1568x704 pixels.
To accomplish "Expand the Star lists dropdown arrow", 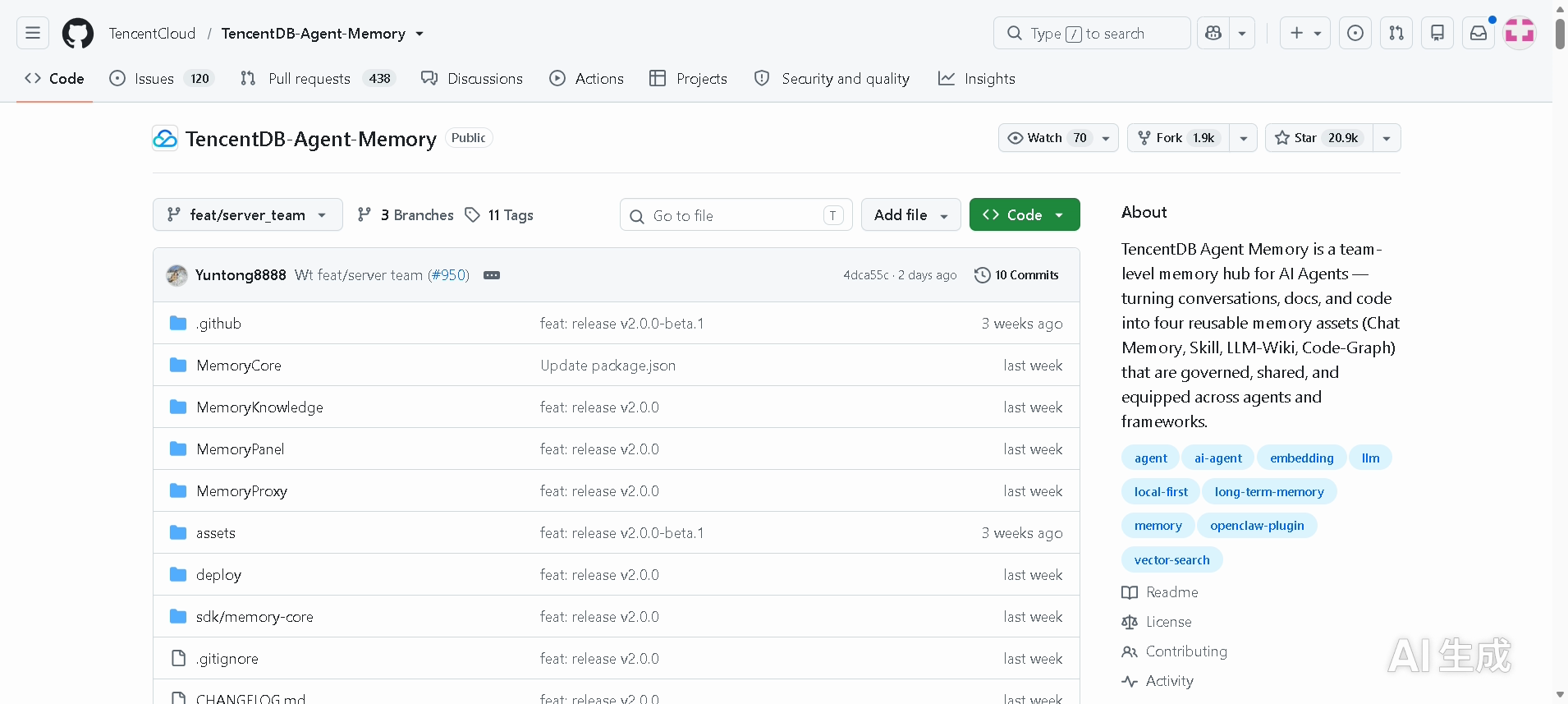I will tap(1387, 138).
